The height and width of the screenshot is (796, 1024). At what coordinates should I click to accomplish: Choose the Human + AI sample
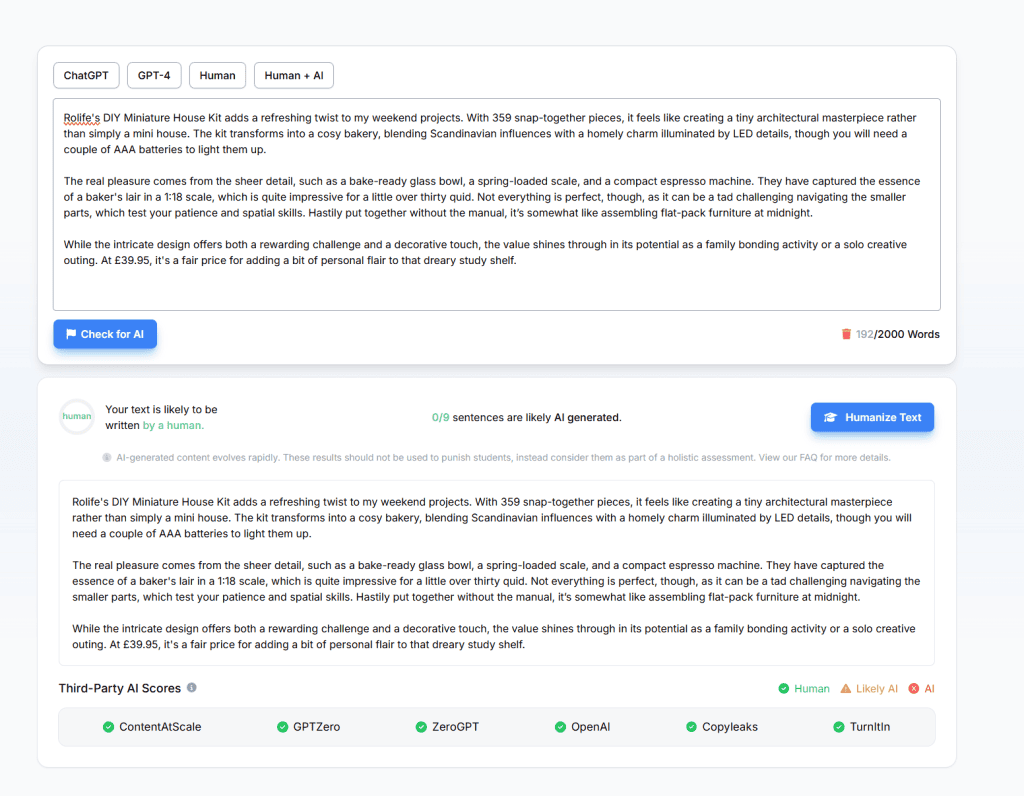point(294,75)
